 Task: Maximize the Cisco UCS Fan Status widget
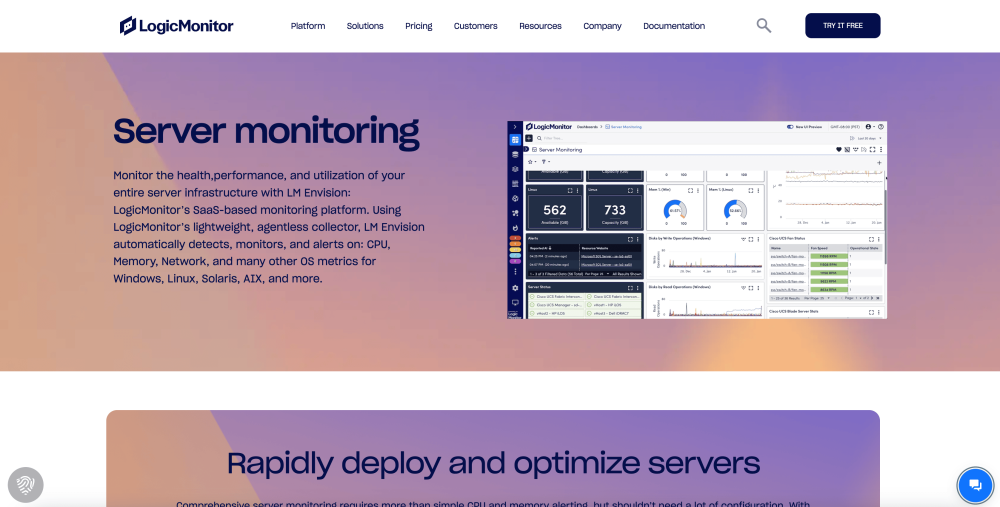point(871,239)
